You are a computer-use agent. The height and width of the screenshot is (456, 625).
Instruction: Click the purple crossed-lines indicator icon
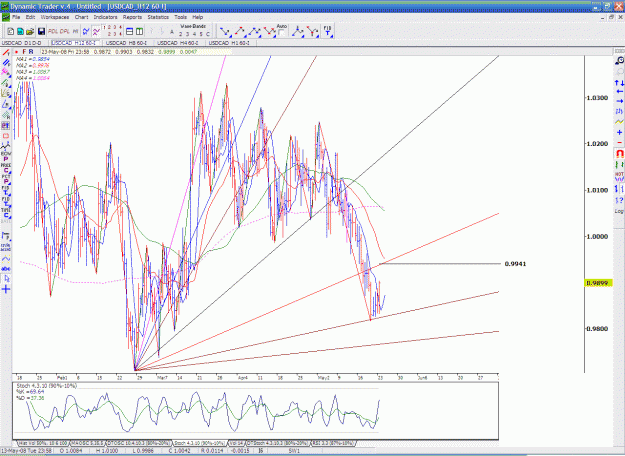click(x=96, y=31)
